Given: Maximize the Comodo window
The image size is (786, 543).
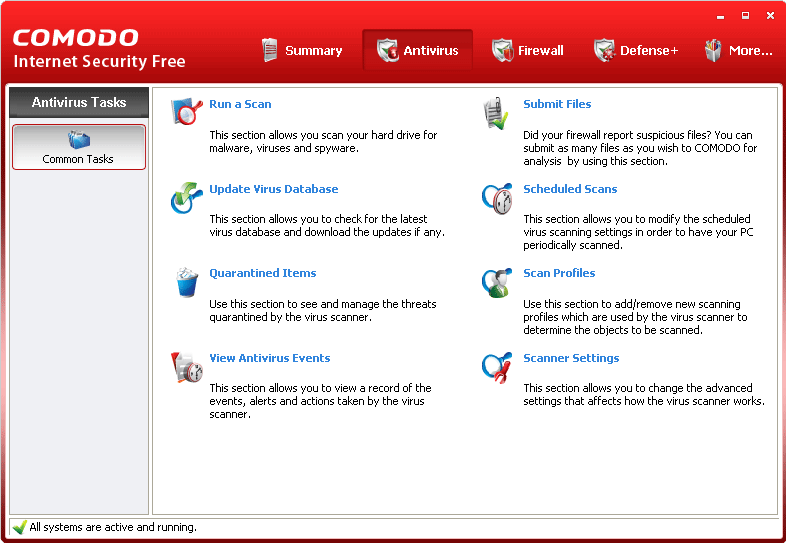Looking at the screenshot, I should coord(745,16).
